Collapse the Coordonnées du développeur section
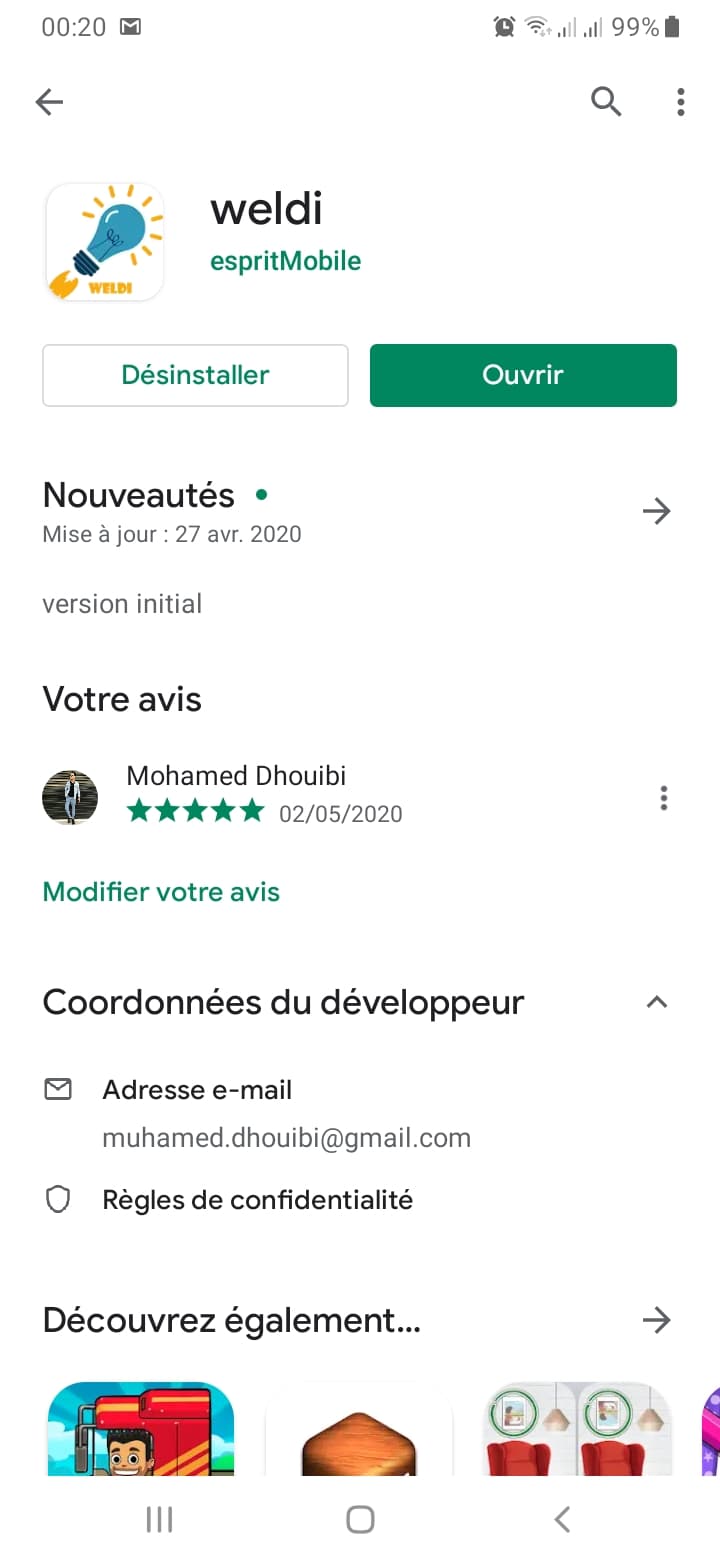The height and width of the screenshot is (1560, 720). point(656,1002)
